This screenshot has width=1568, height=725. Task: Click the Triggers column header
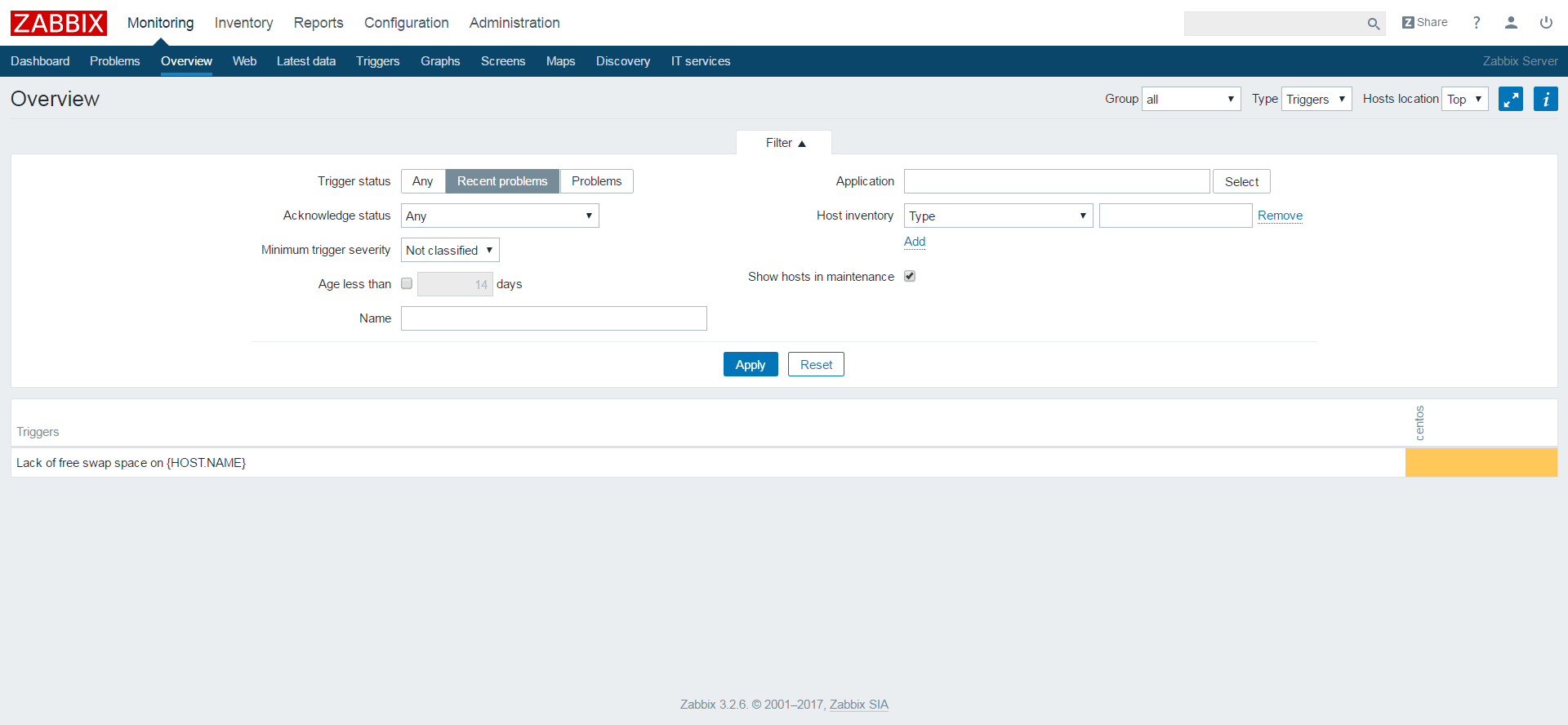pyautogui.click(x=38, y=432)
